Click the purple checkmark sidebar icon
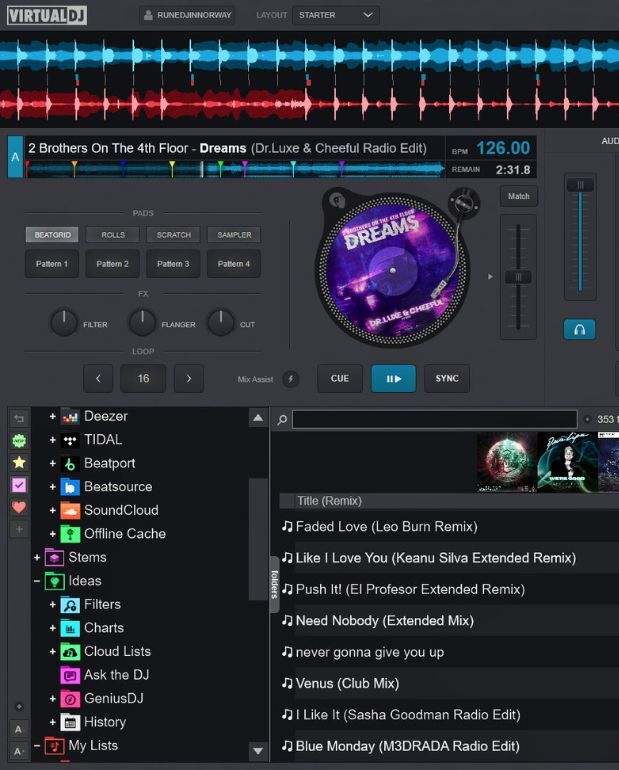Screen dimensions: 619x770 [19, 485]
